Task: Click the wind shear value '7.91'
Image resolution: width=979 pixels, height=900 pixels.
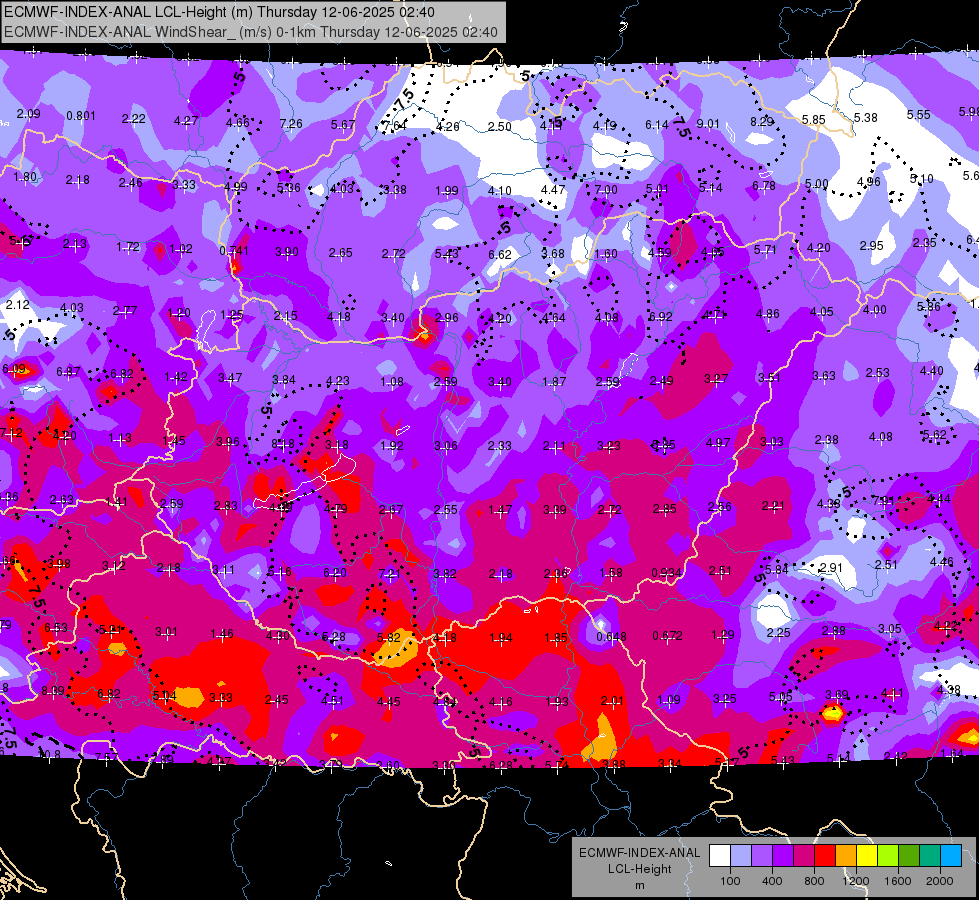Action: (x=882, y=500)
